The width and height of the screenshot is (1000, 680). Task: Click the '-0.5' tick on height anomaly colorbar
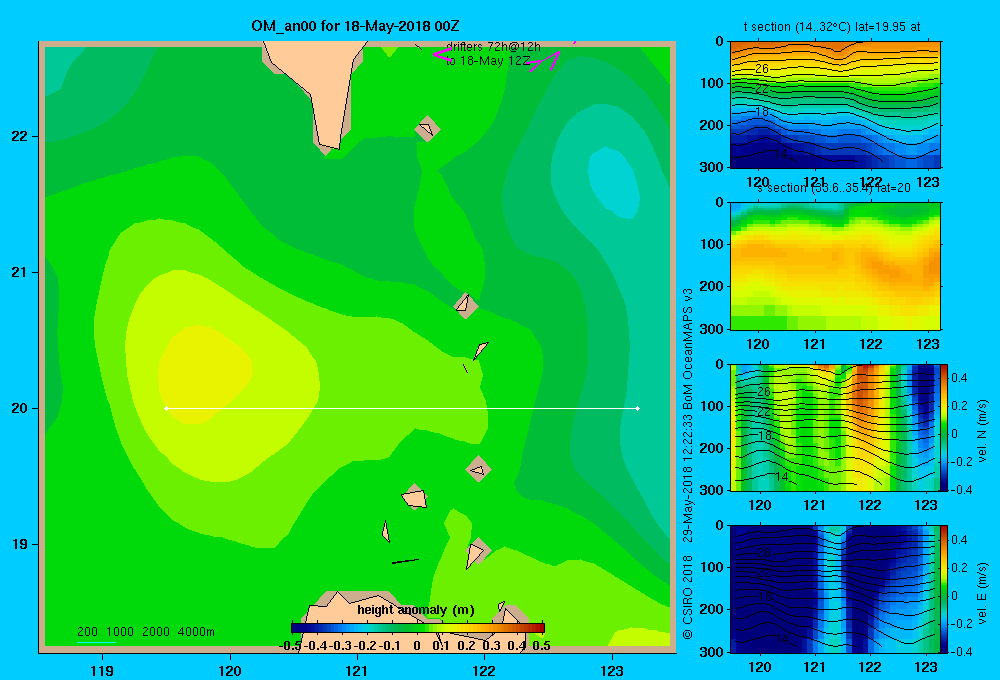pos(291,646)
